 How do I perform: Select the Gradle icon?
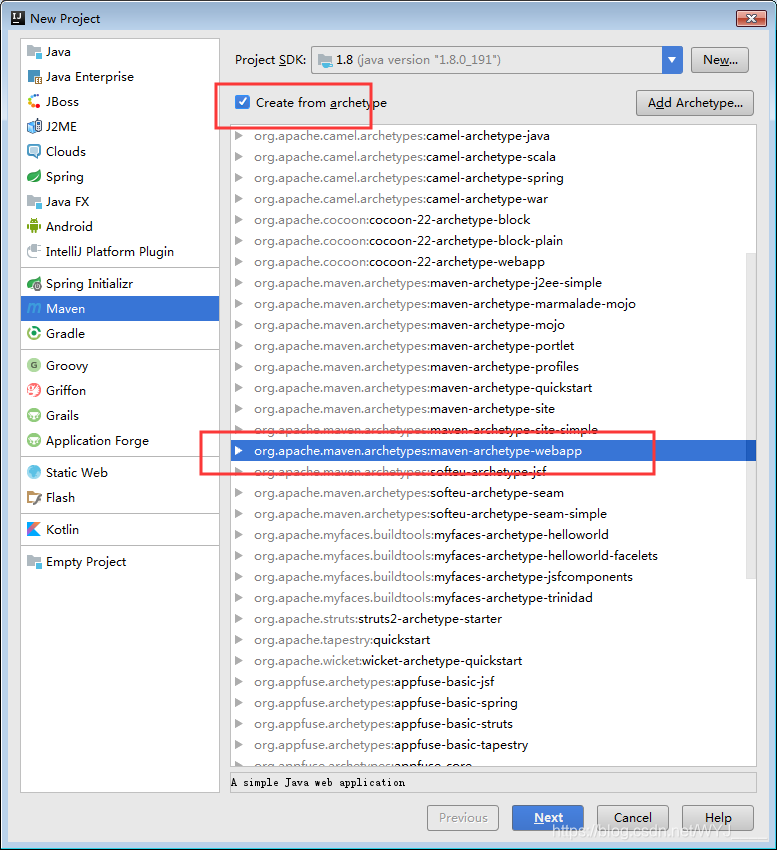pos(34,334)
